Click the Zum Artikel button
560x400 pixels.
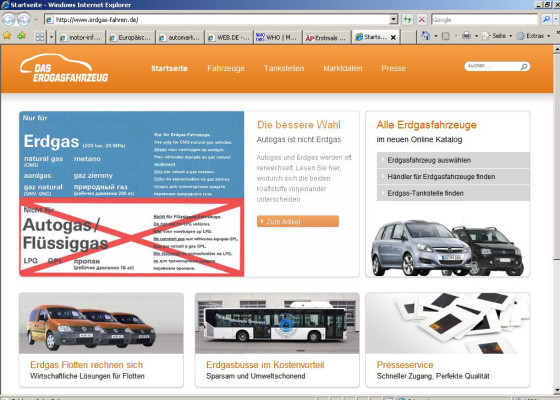click(x=298, y=221)
